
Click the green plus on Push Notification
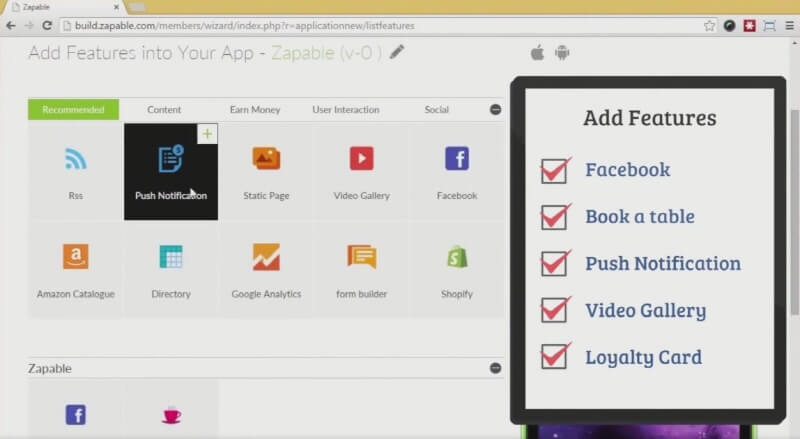tap(207, 134)
